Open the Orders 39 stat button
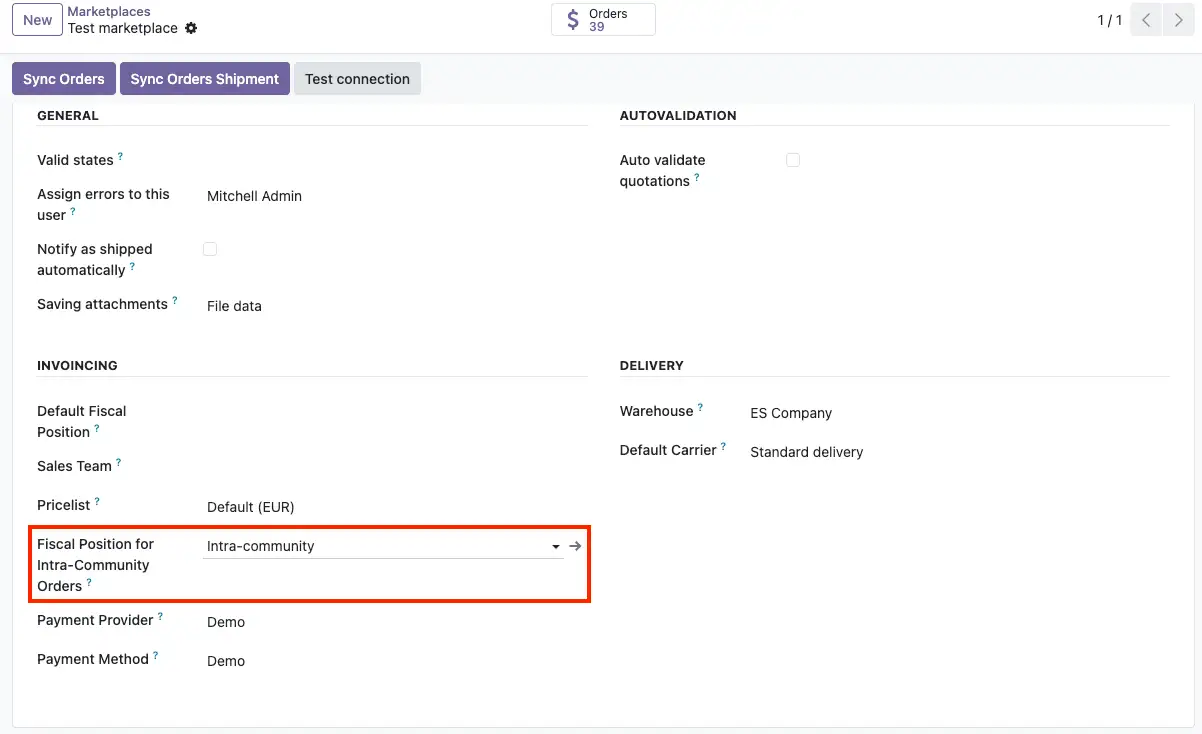The width and height of the screenshot is (1202, 734). point(603,20)
